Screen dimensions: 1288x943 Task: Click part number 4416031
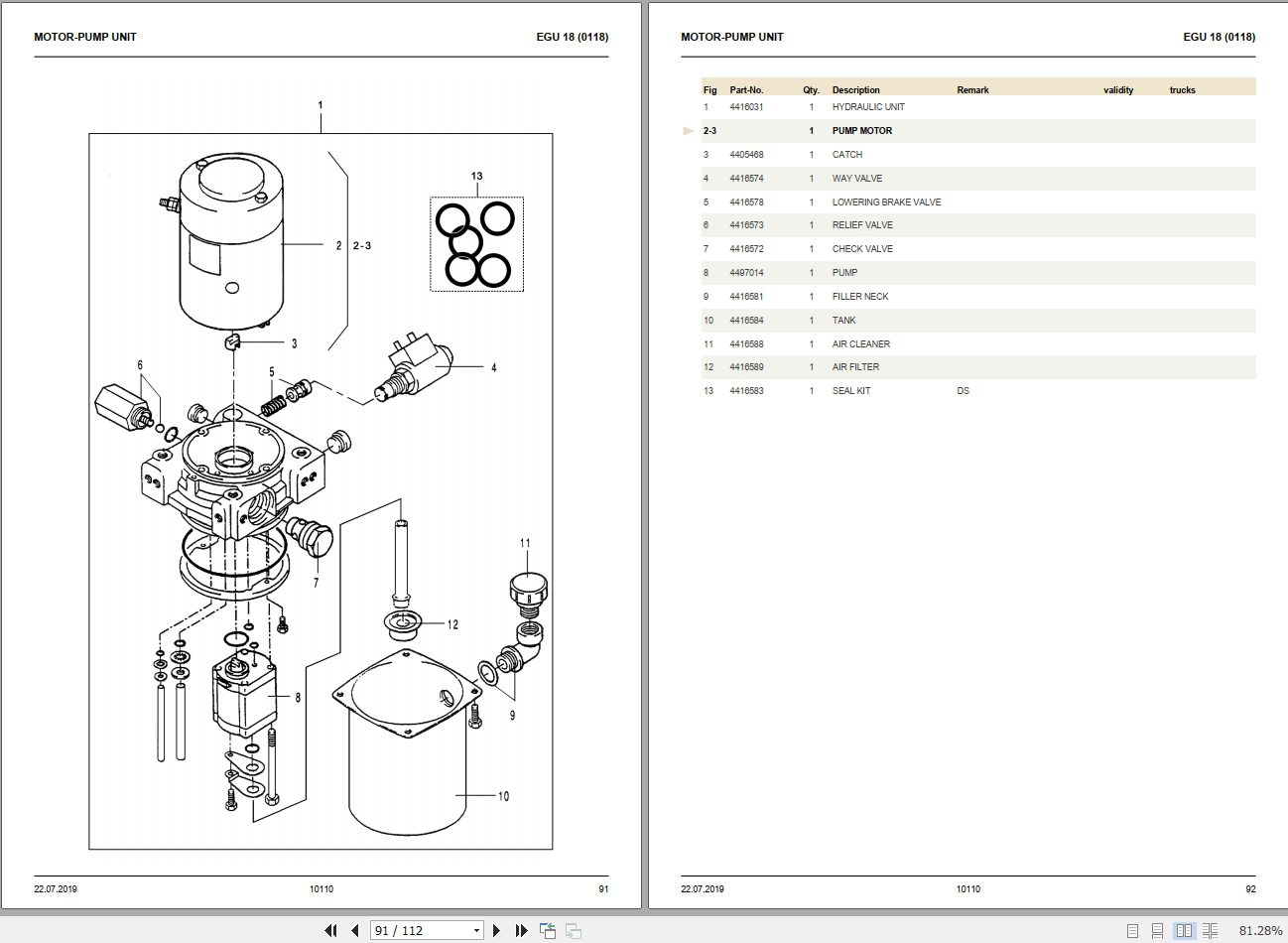[746, 107]
